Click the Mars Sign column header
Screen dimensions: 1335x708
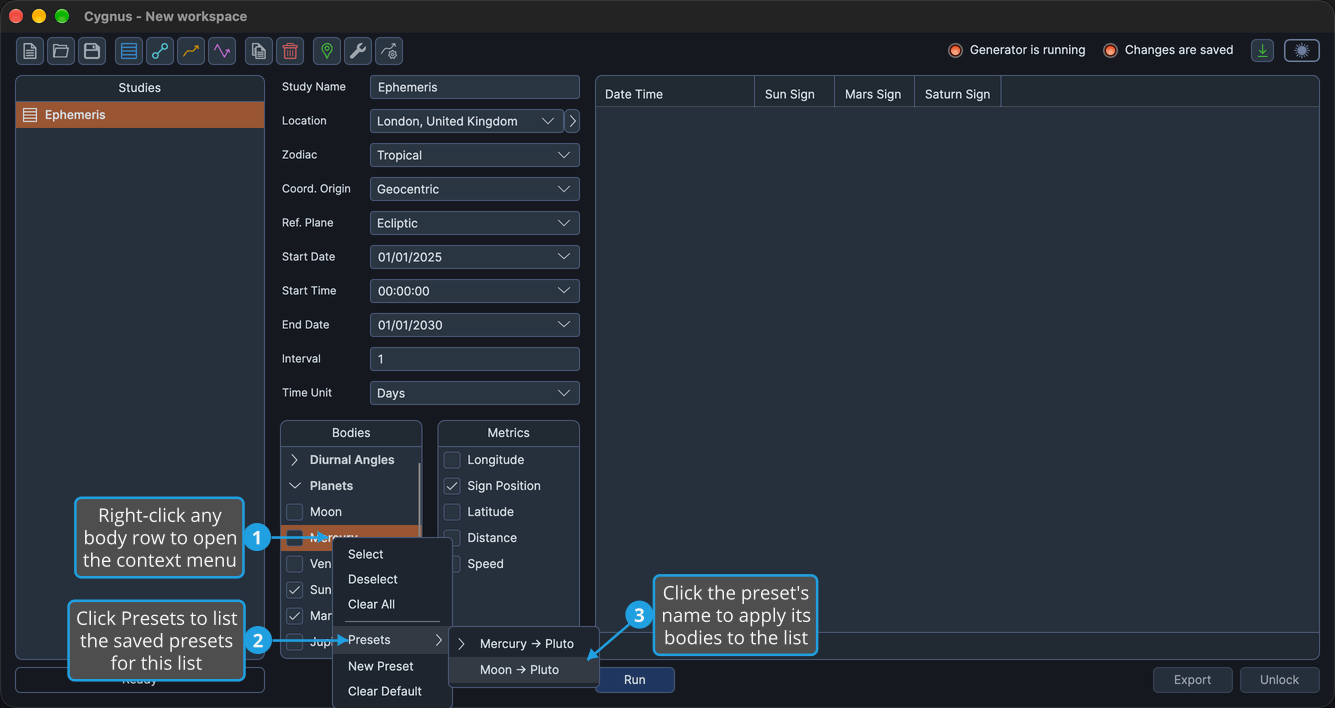click(874, 94)
